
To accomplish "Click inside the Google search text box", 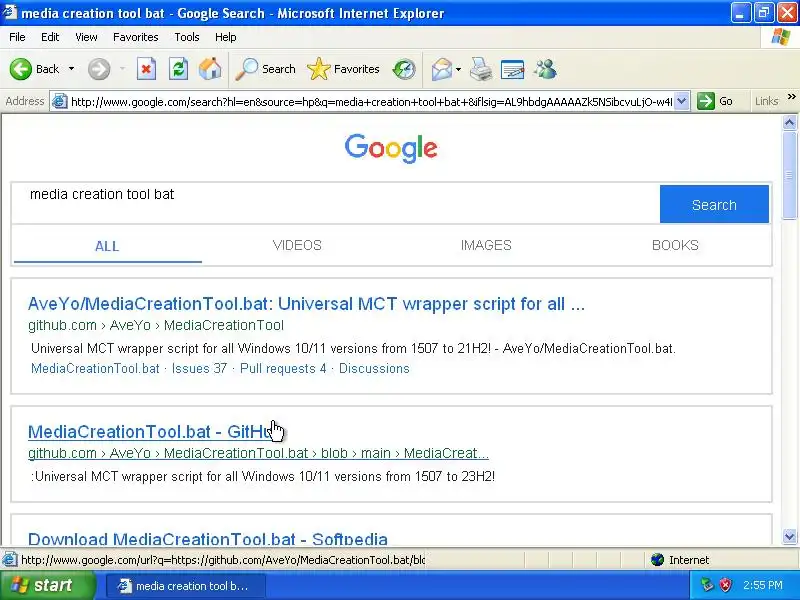I will coord(335,204).
